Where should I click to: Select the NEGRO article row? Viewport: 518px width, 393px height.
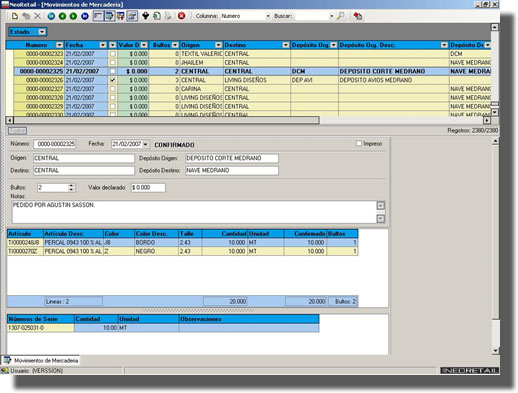pos(183,251)
